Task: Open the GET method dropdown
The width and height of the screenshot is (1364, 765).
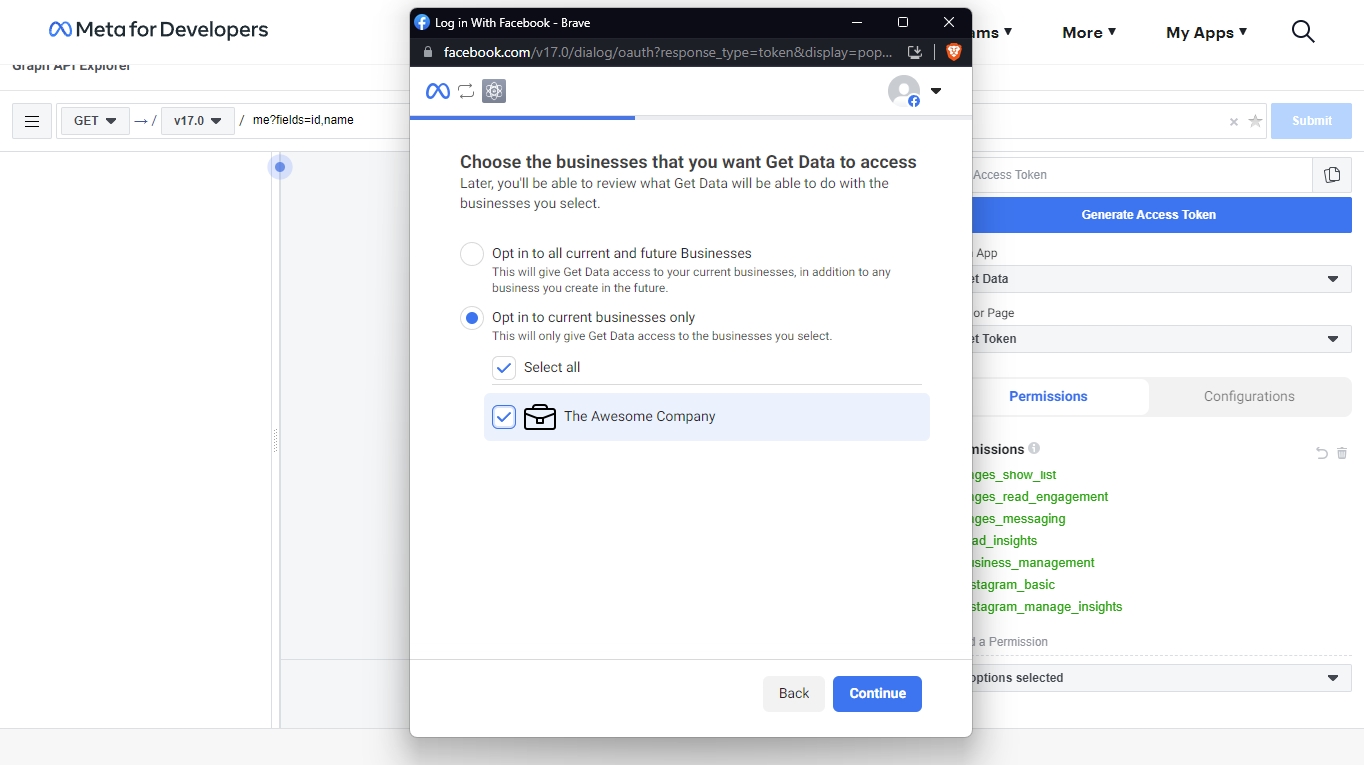Action: pos(95,121)
